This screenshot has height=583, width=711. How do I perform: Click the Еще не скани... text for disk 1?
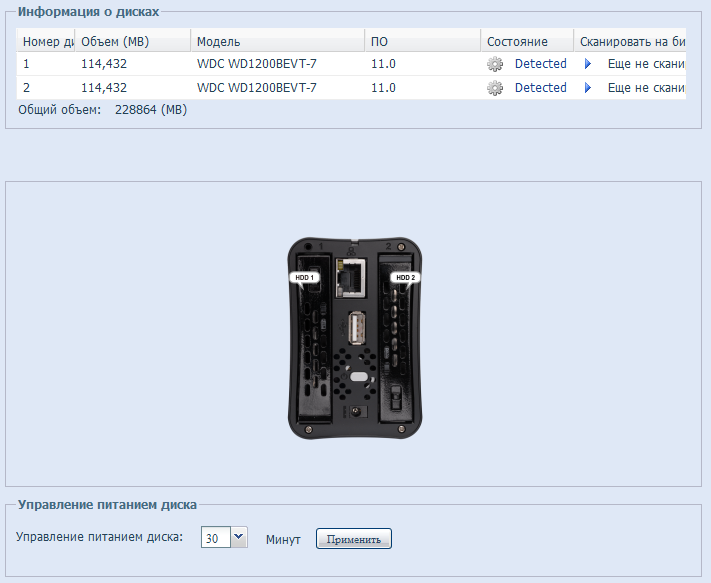coord(646,64)
